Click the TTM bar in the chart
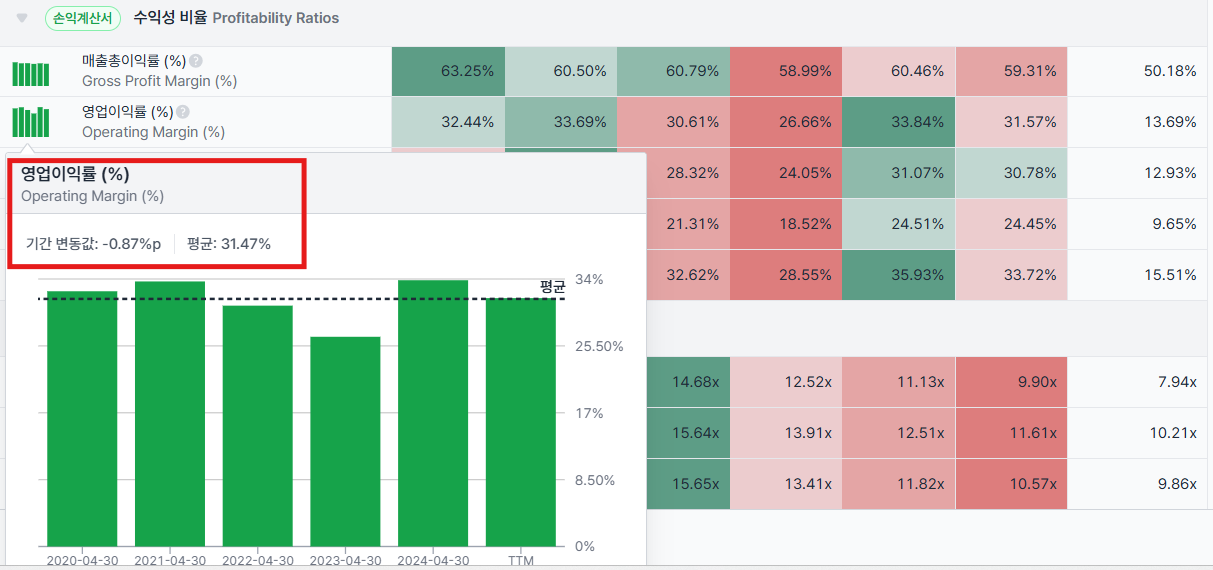 [521, 423]
